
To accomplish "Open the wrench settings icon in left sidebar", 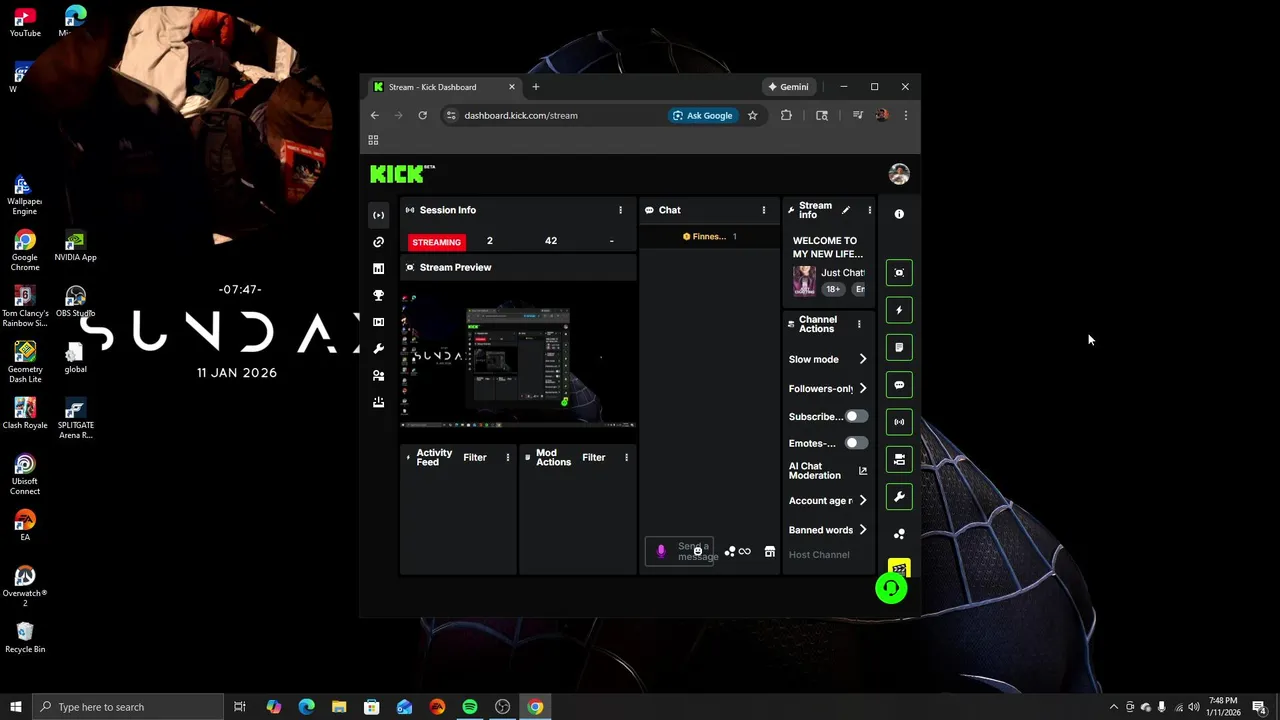I will (x=378, y=349).
